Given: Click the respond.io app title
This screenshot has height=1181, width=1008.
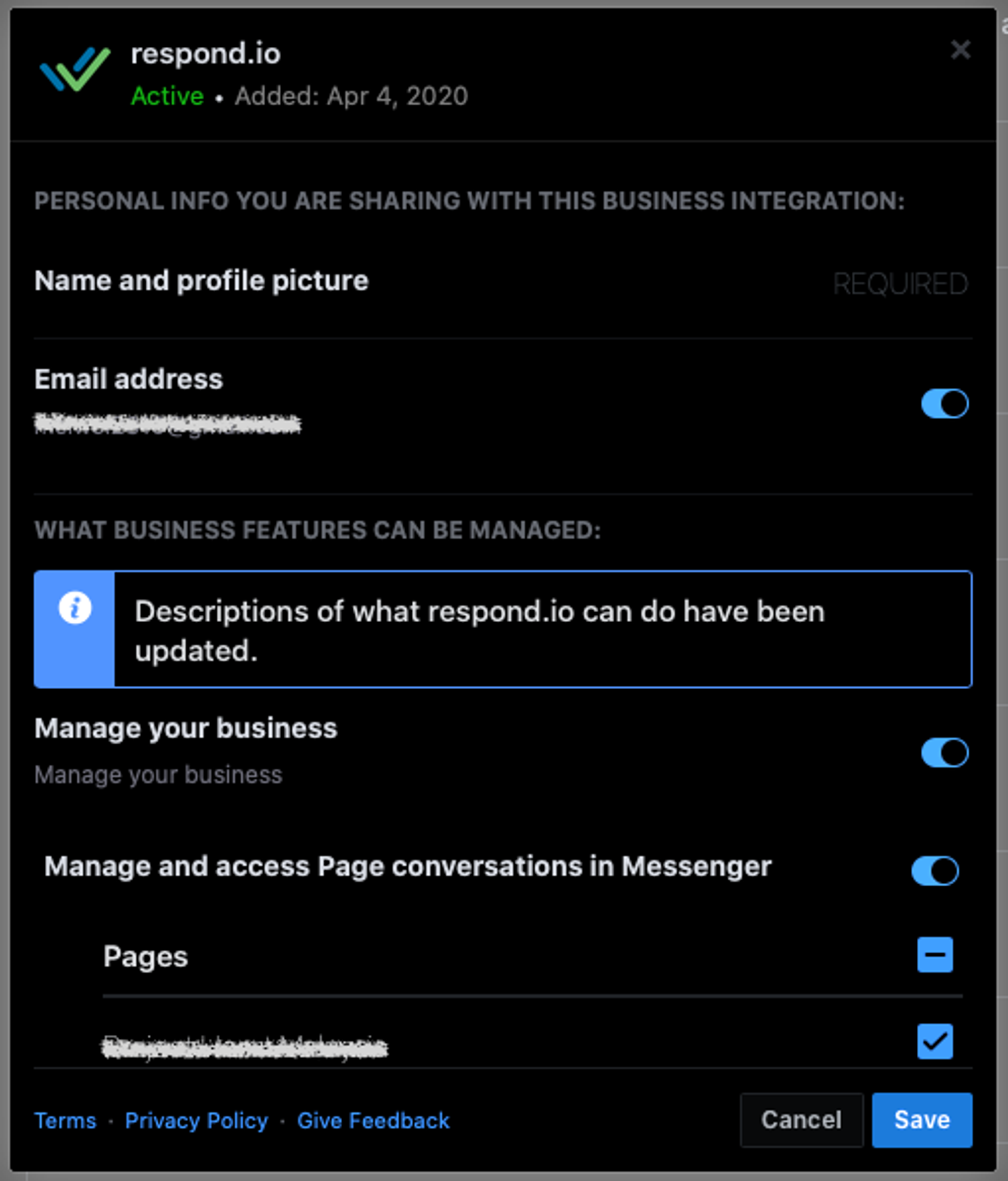Looking at the screenshot, I should [x=205, y=53].
